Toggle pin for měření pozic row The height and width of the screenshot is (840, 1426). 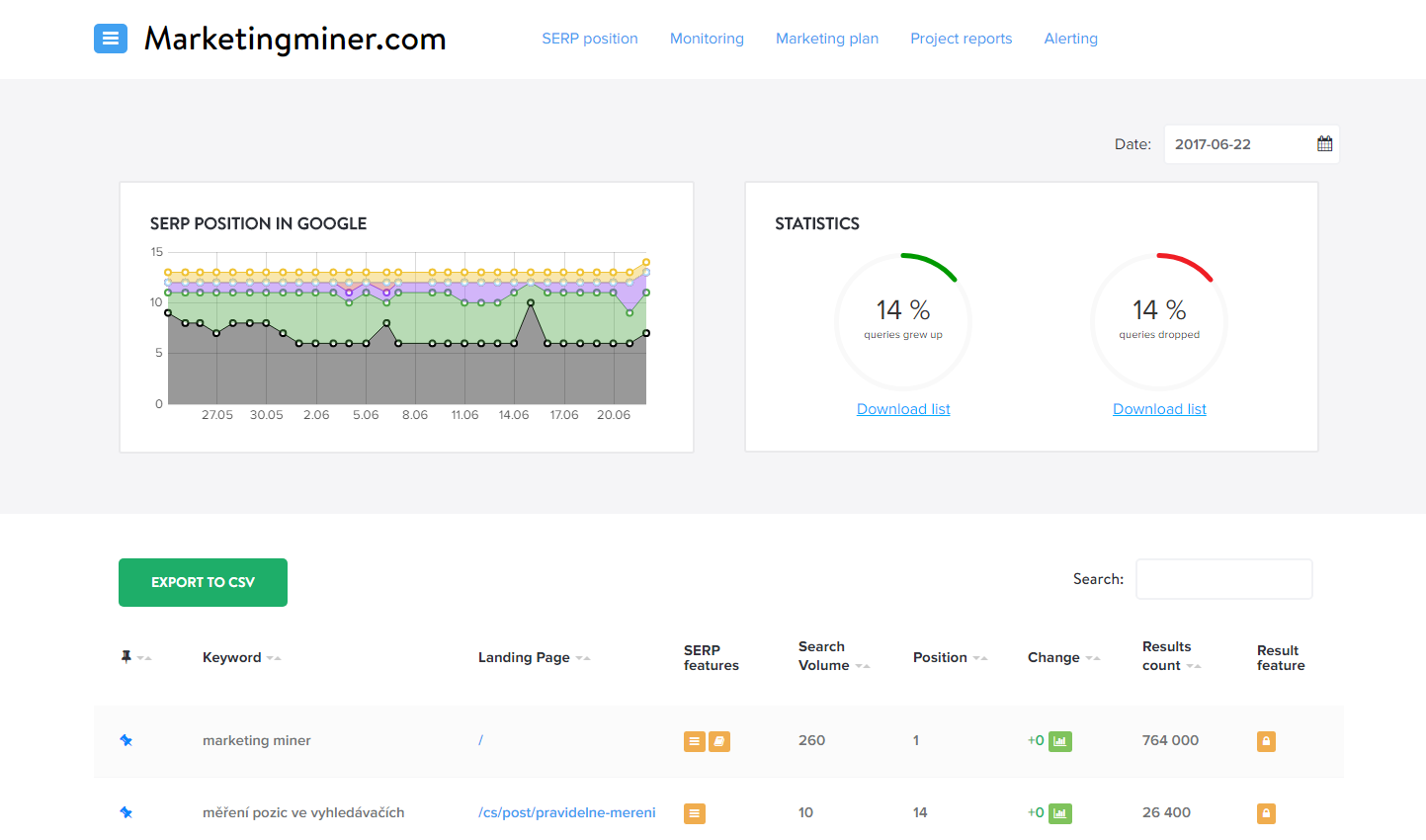(126, 812)
